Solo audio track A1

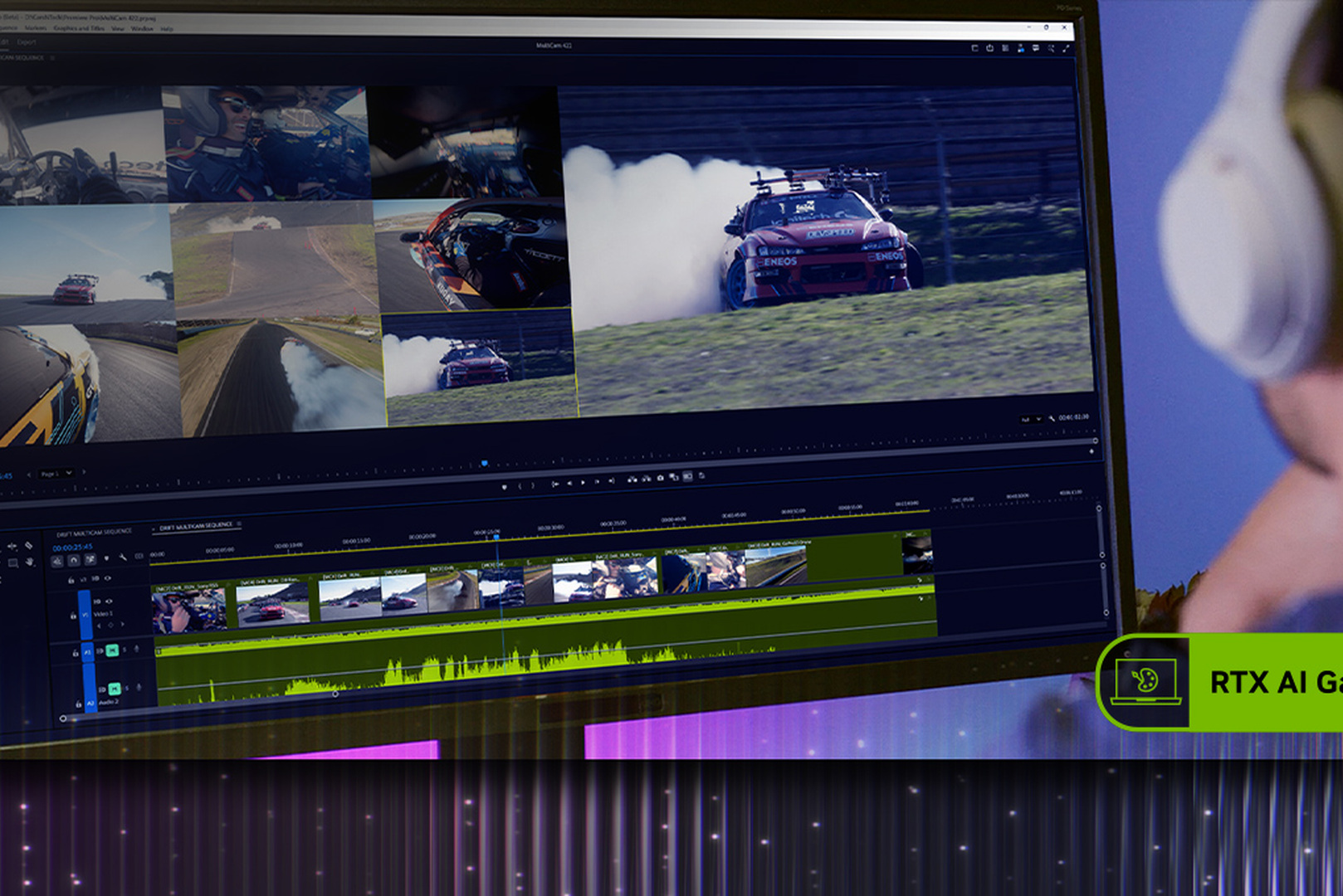tap(125, 650)
